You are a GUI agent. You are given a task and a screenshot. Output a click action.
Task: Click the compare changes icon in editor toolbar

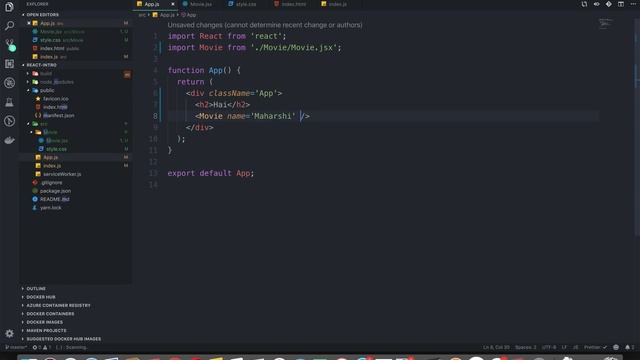pos(584,4)
